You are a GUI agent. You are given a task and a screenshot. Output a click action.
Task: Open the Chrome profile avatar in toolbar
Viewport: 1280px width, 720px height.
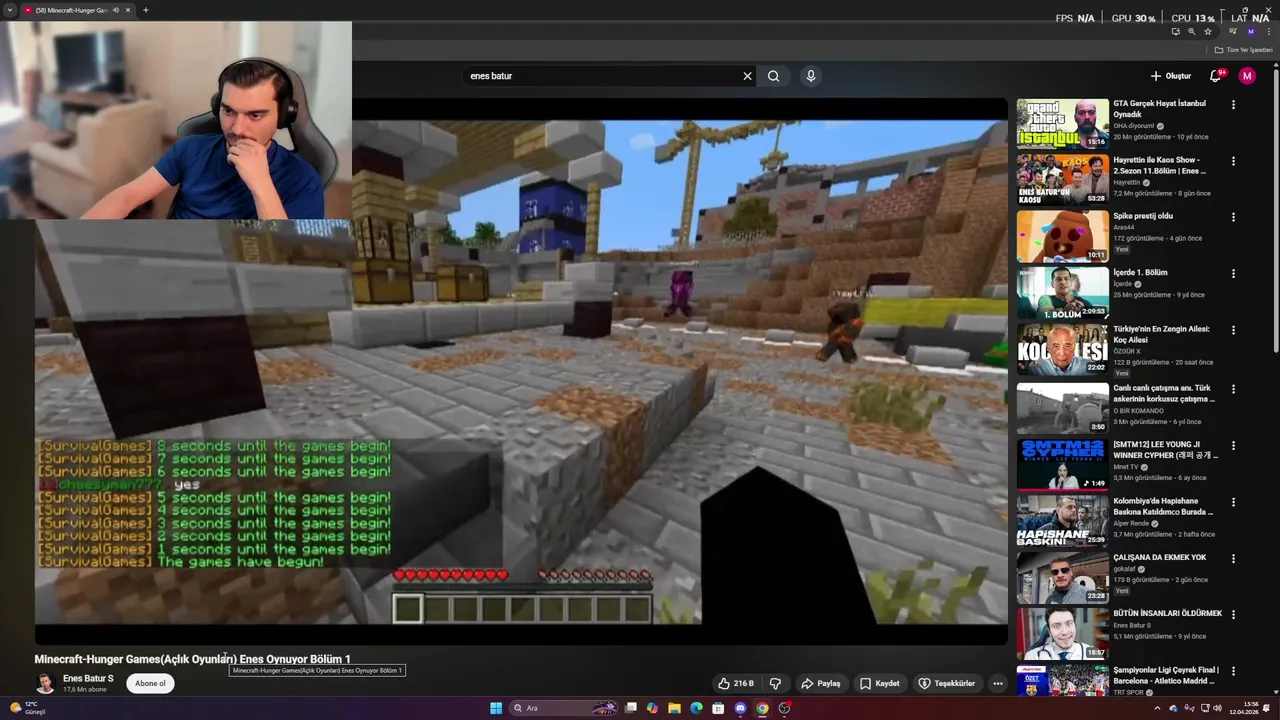[x=1251, y=32]
